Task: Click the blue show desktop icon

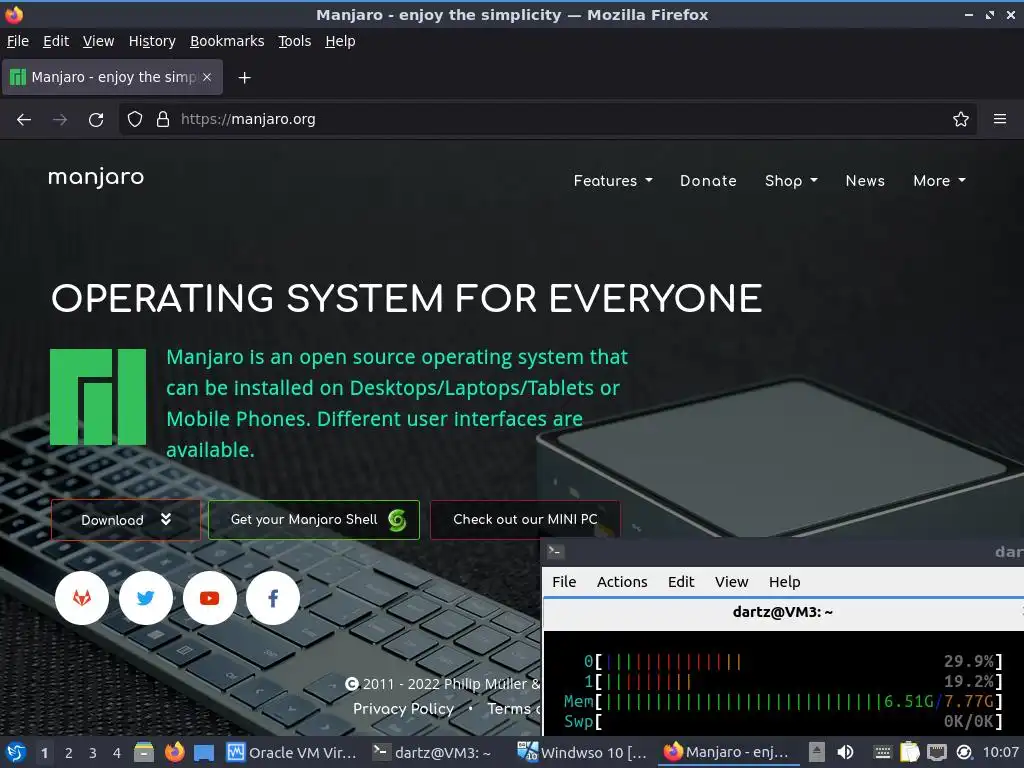Action: click(x=204, y=753)
